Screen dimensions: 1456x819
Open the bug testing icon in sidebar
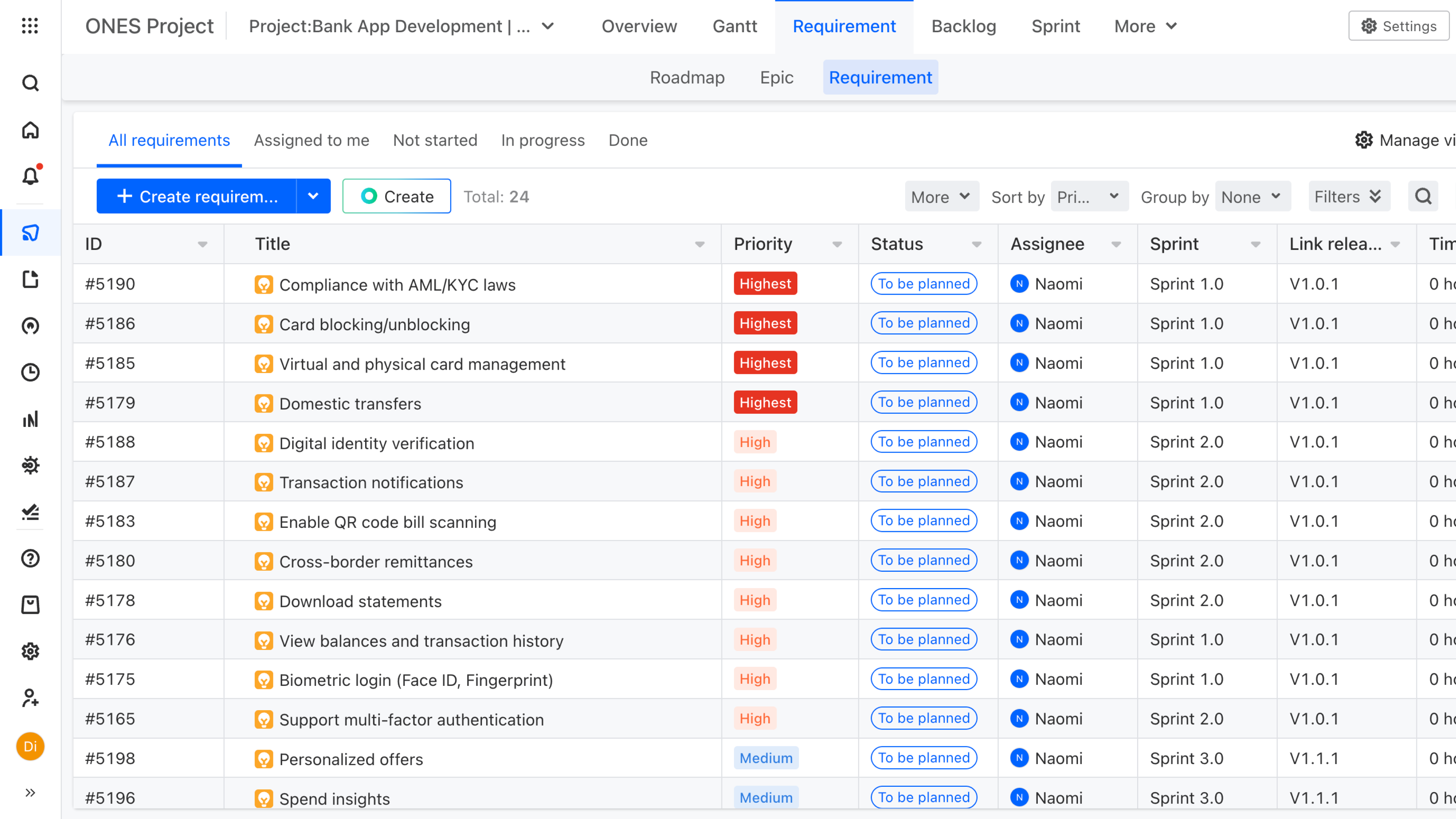(30, 465)
